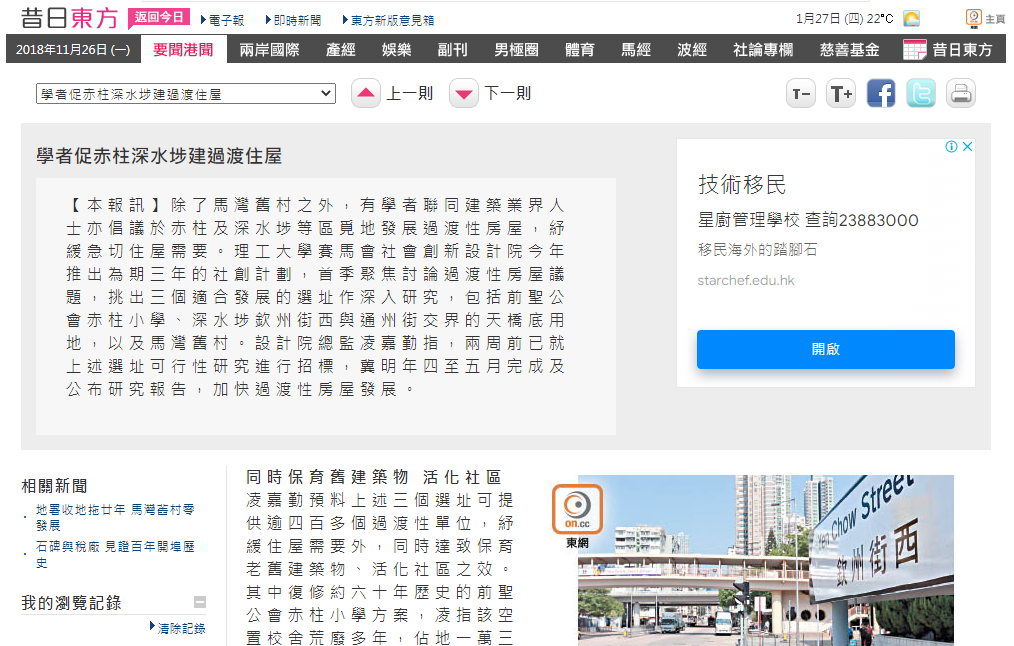Screen dimensions: 1014x646
Task: Increase the article font size (T+)
Action: [x=841, y=94]
